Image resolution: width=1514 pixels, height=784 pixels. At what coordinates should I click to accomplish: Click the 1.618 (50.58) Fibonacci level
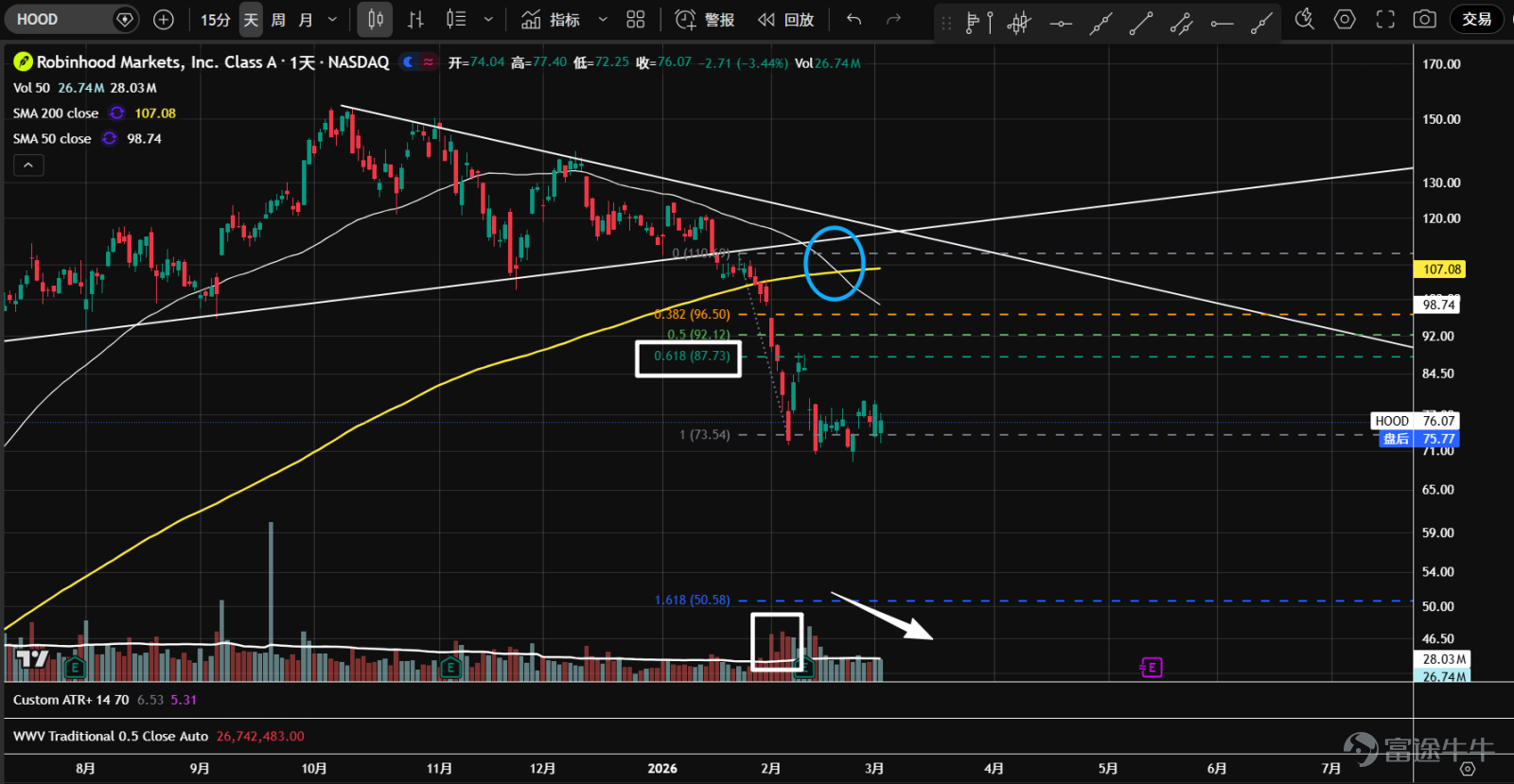(x=692, y=601)
